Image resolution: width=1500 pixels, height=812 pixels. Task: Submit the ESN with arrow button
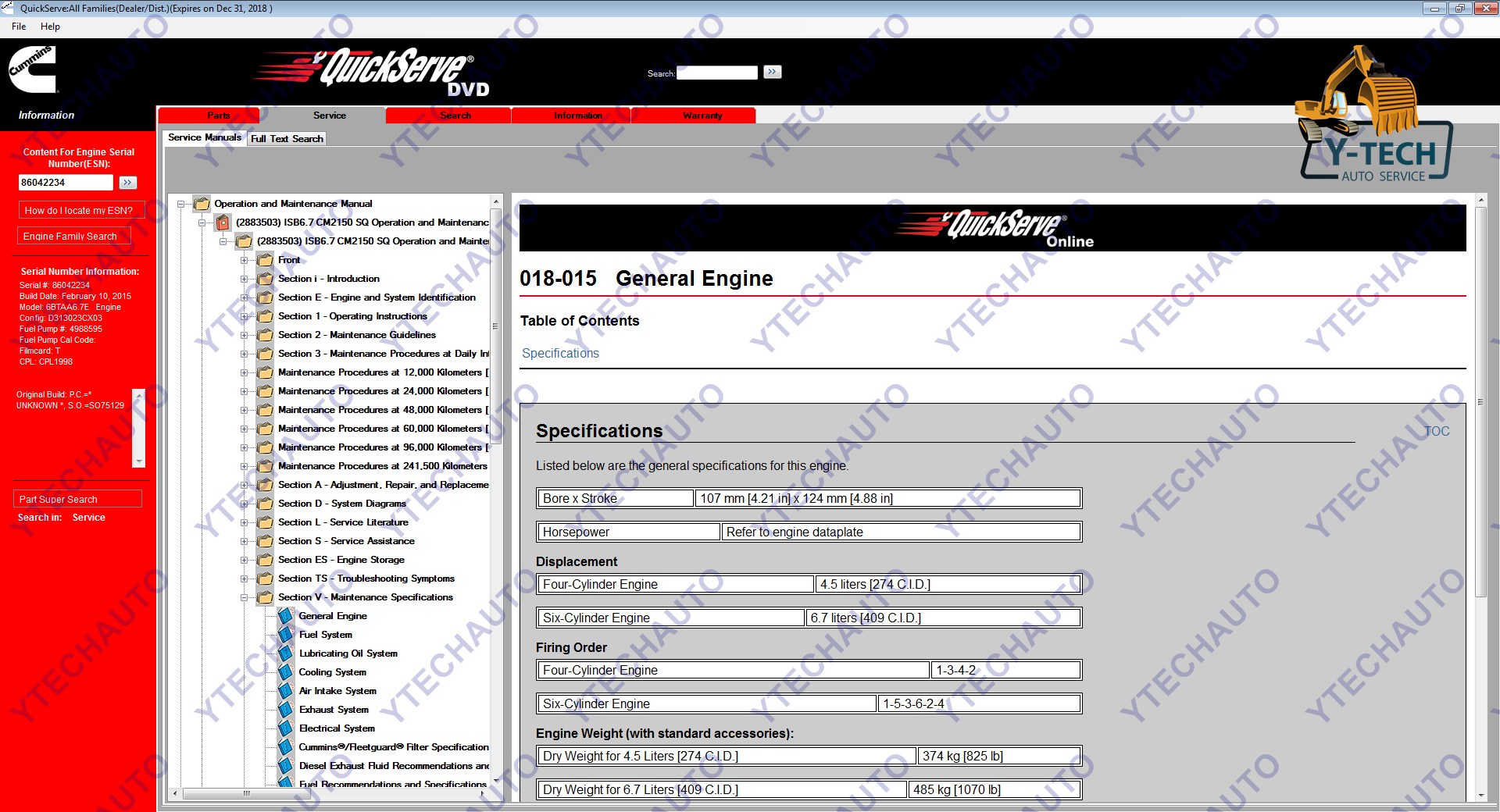click(128, 183)
